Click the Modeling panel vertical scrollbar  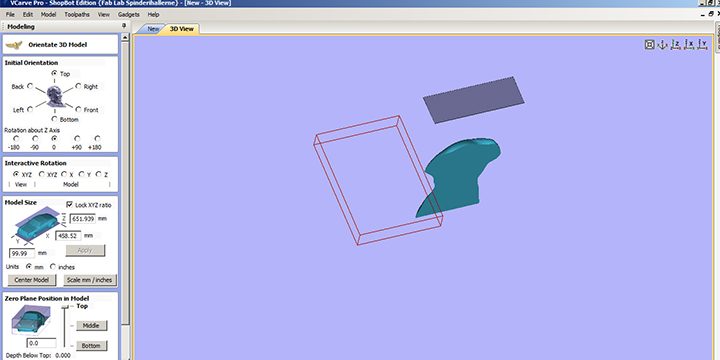[125, 184]
